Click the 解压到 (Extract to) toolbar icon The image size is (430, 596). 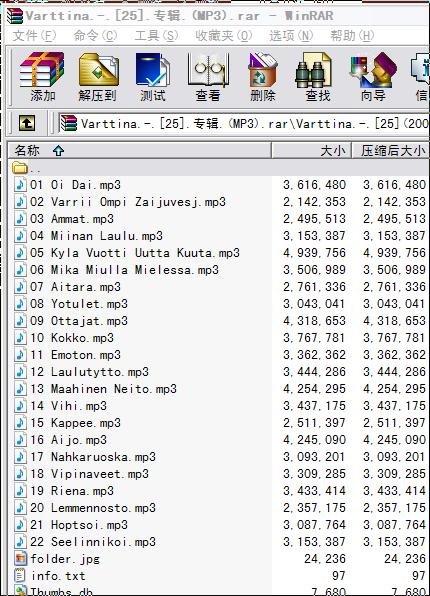pos(98,70)
